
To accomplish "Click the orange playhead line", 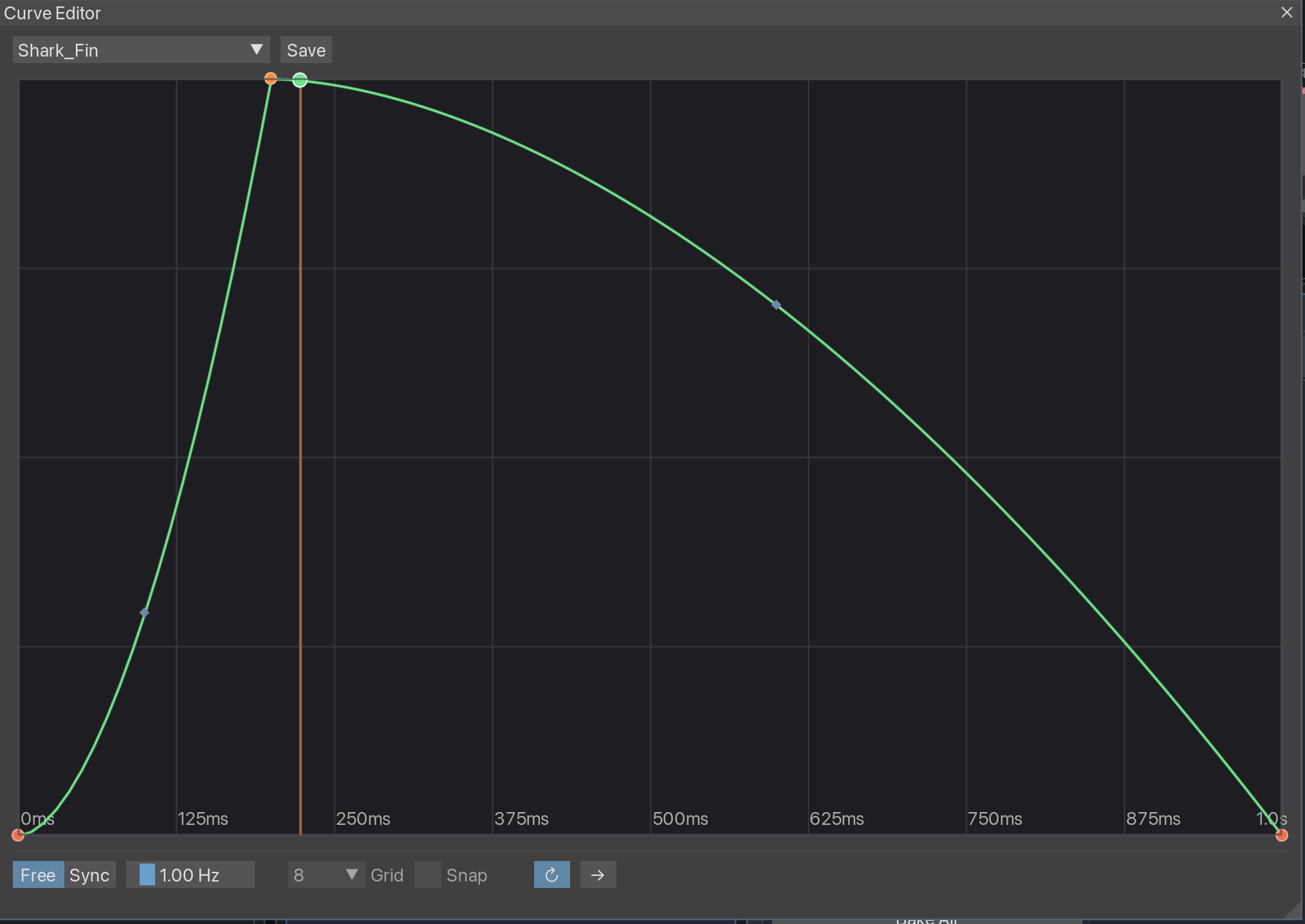I will coord(301,450).
